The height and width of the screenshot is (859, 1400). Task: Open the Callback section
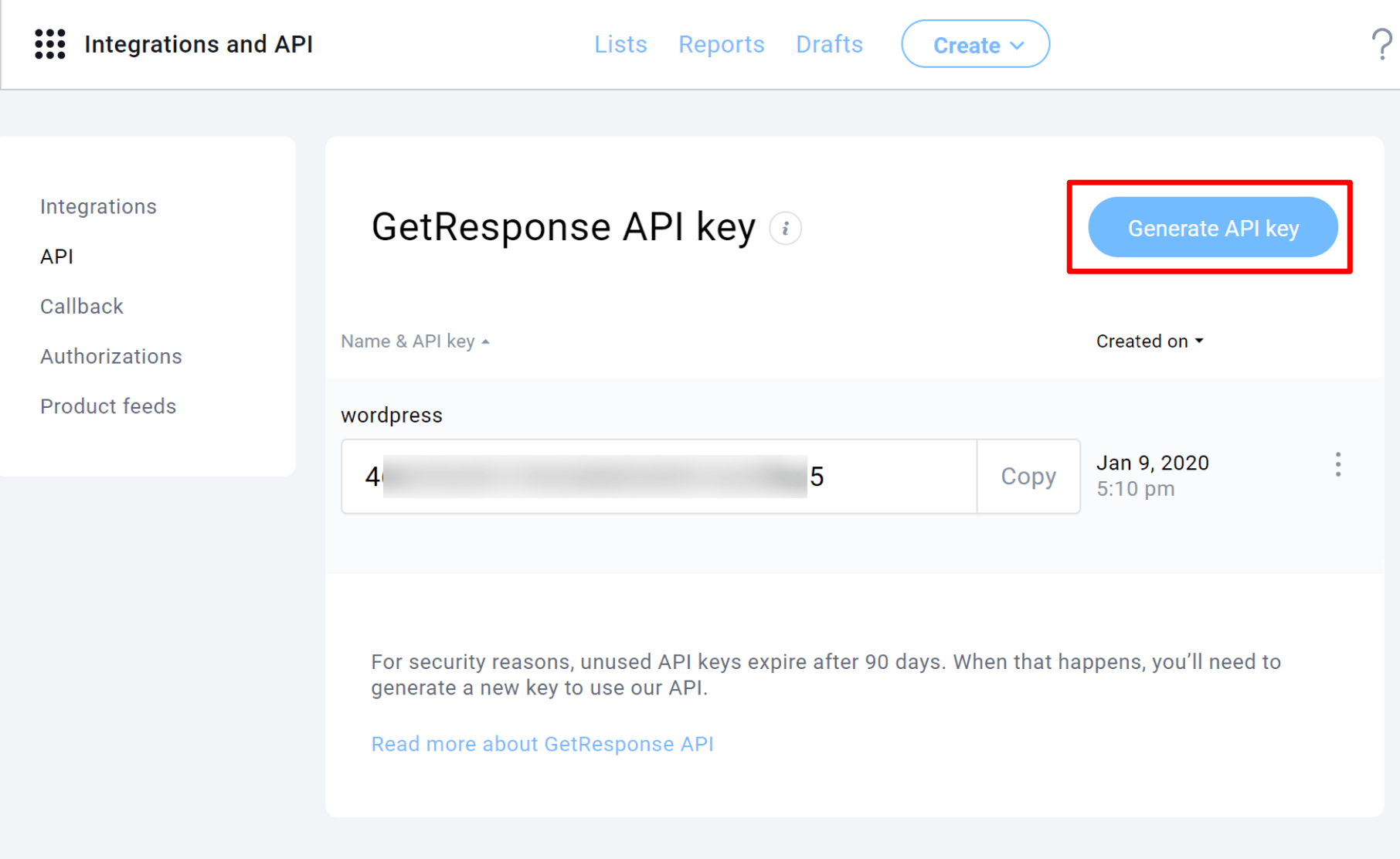[x=81, y=306]
